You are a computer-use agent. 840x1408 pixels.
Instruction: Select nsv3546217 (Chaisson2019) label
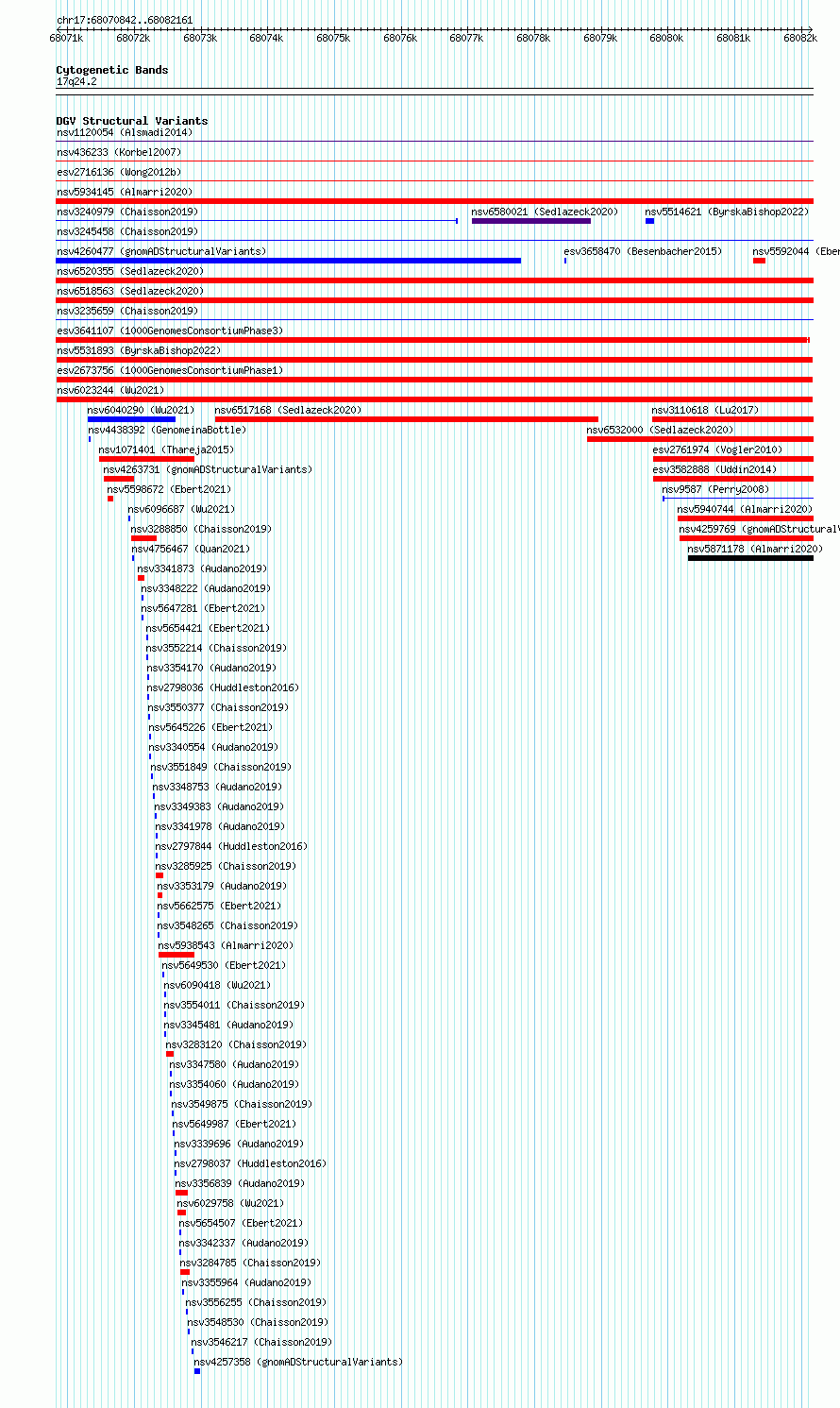click(262, 1342)
